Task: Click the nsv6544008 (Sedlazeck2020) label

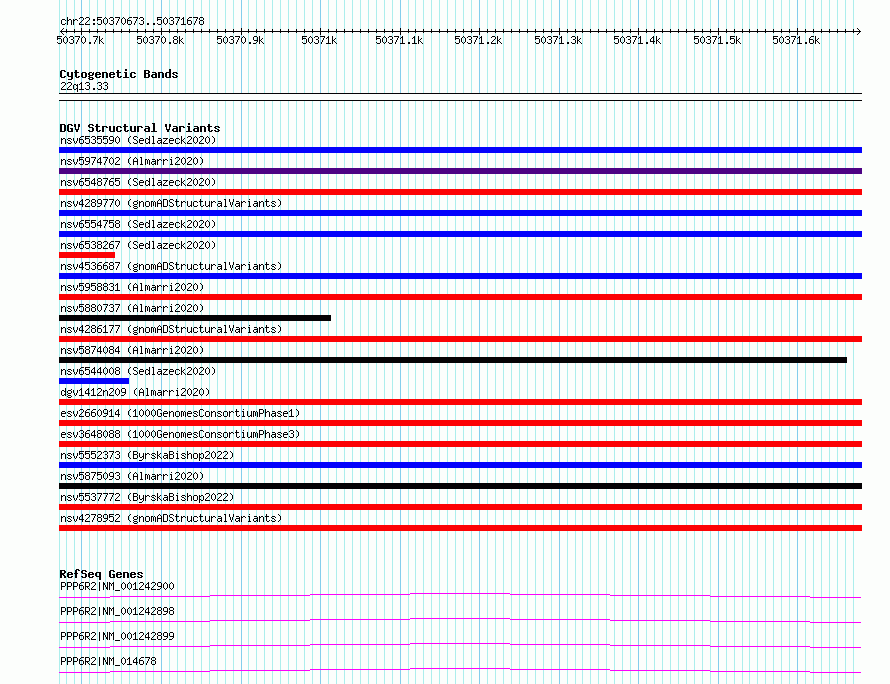Action: coord(138,371)
